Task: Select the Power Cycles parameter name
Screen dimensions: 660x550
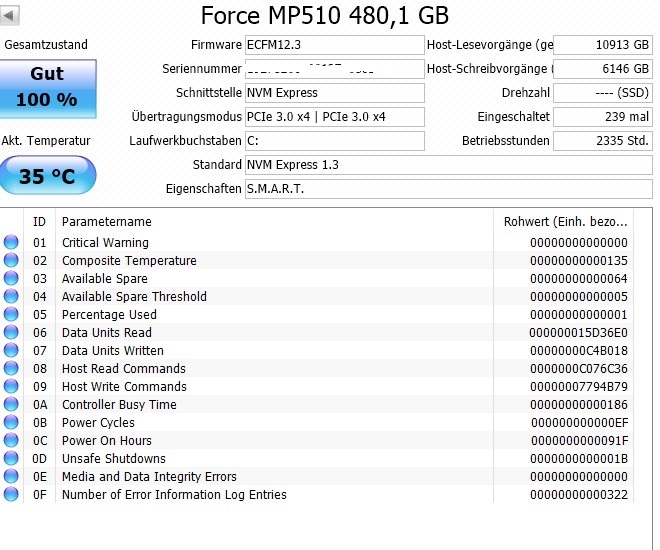Action: click(x=98, y=422)
